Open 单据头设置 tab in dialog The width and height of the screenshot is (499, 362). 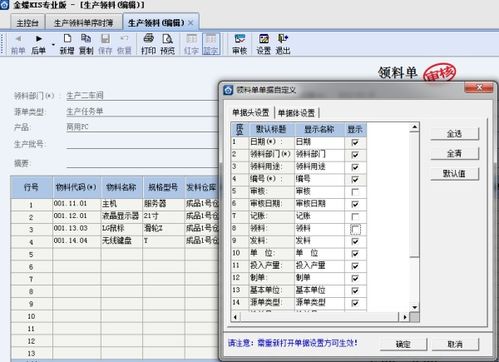[x=251, y=113]
